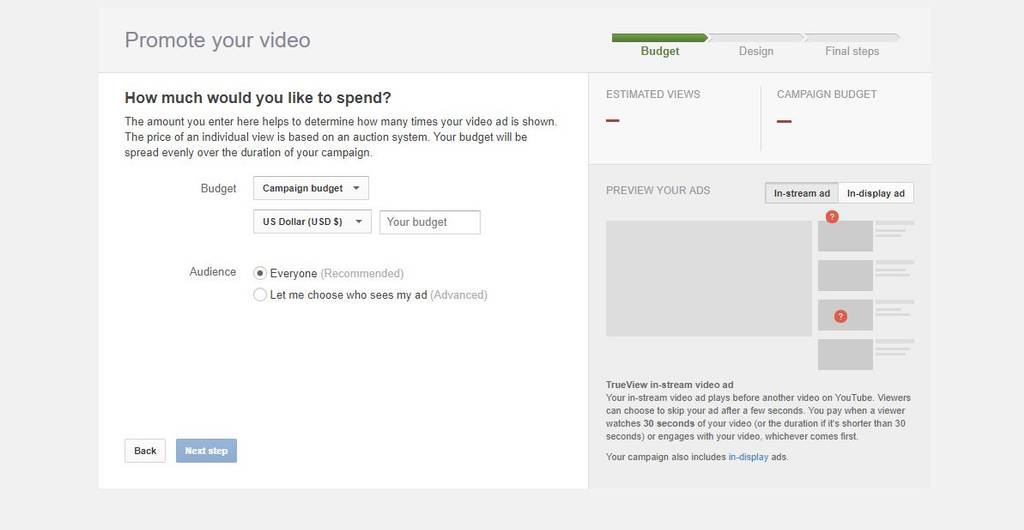Click the second sidebar thumbnail in ad preview
This screenshot has height=530, width=1024.
845,275
